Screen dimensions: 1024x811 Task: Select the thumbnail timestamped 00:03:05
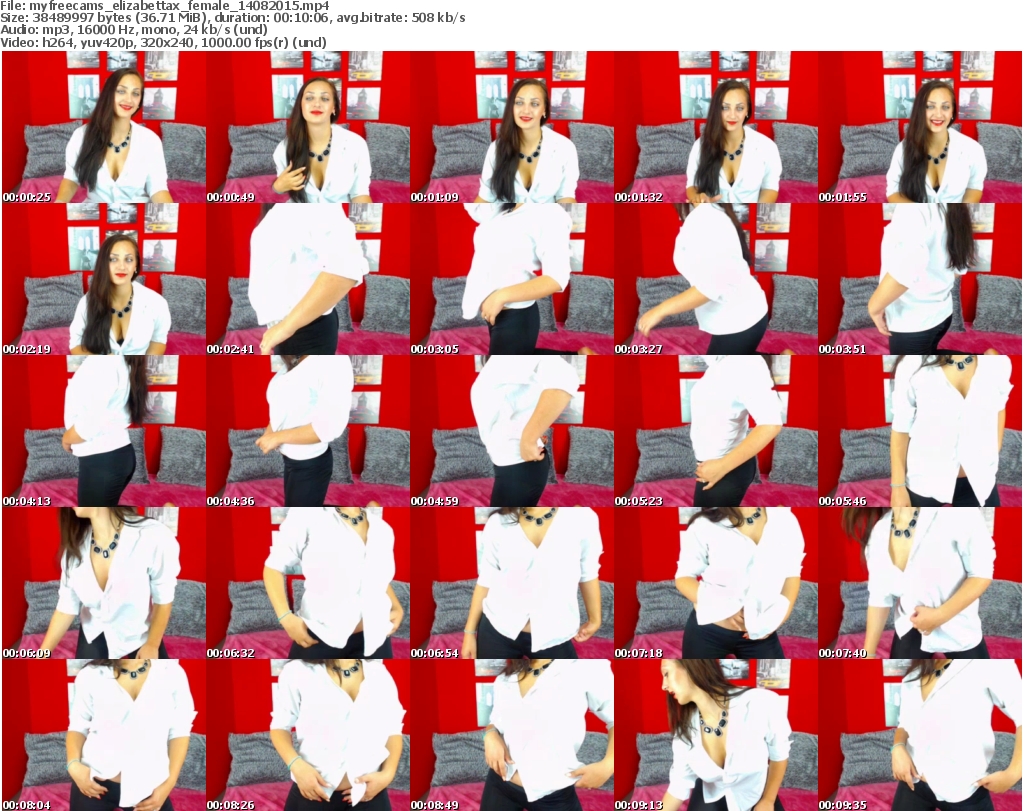point(512,279)
